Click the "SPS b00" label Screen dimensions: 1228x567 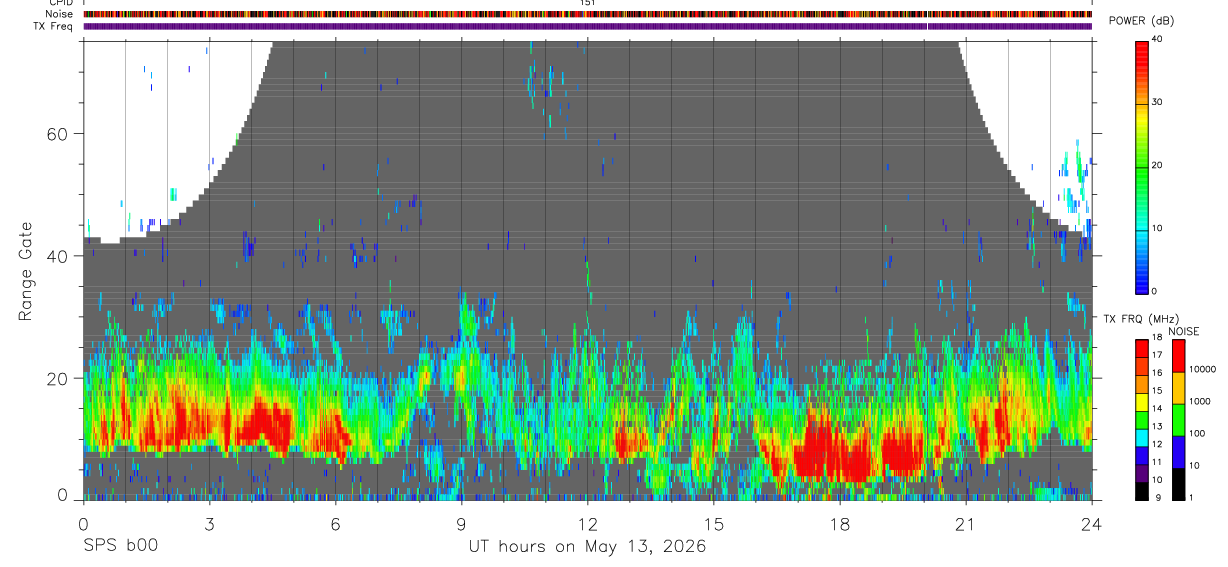121,547
